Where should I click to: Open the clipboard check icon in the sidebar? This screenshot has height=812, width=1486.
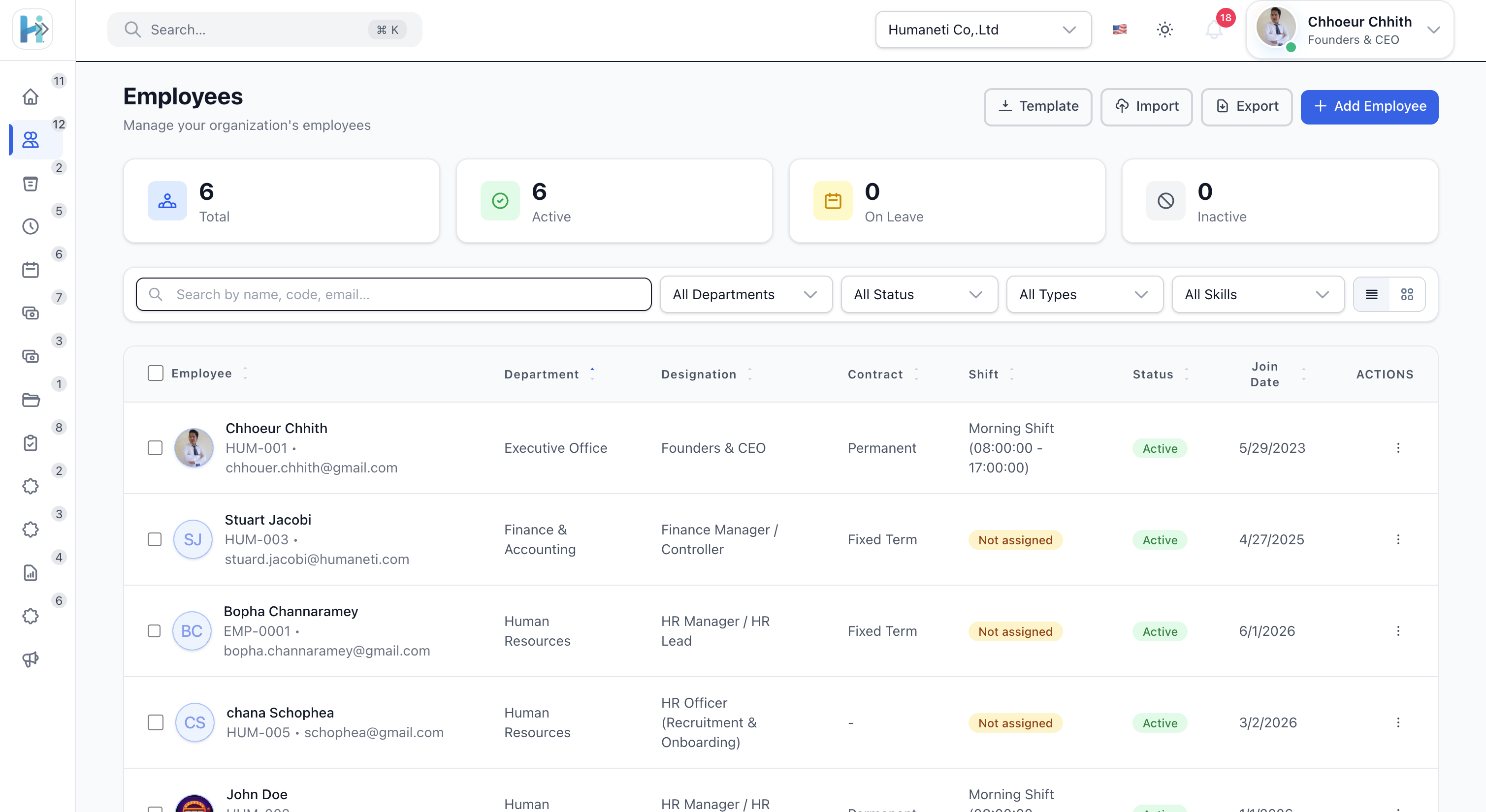[31, 443]
